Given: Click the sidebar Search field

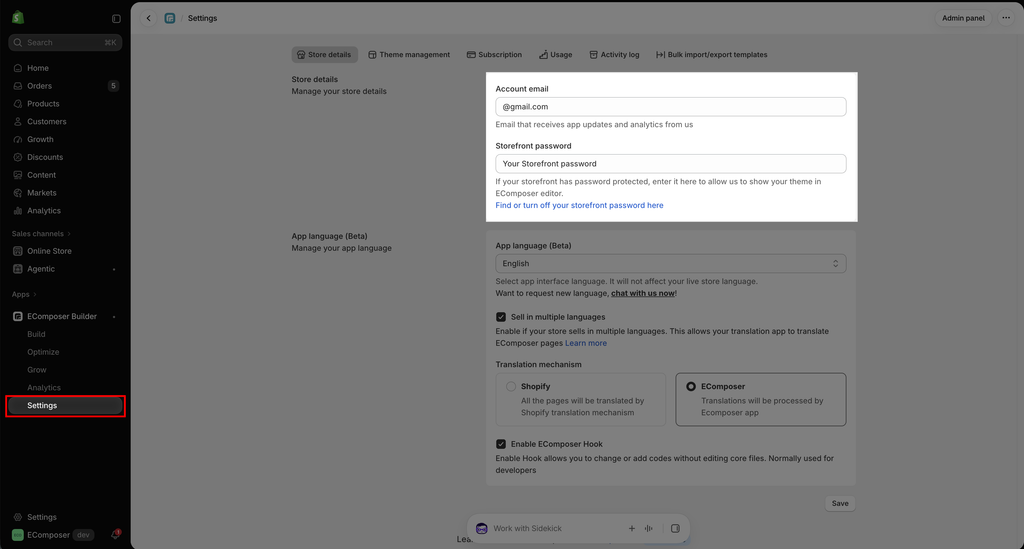Looking at the screenshot, I should [65, 42].
